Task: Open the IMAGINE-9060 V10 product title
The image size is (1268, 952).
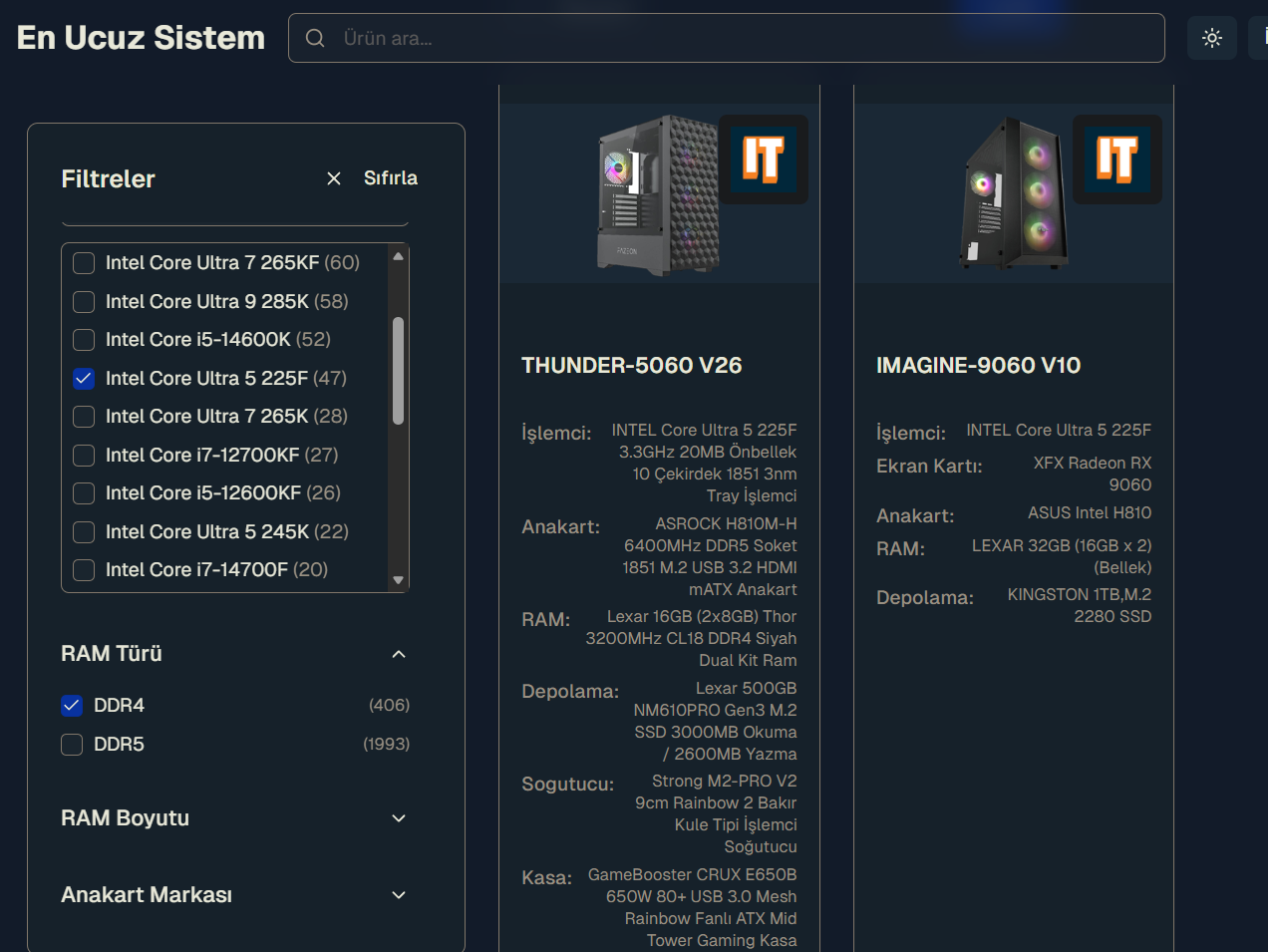Action: pyautogui.click(x=978, y=366)
